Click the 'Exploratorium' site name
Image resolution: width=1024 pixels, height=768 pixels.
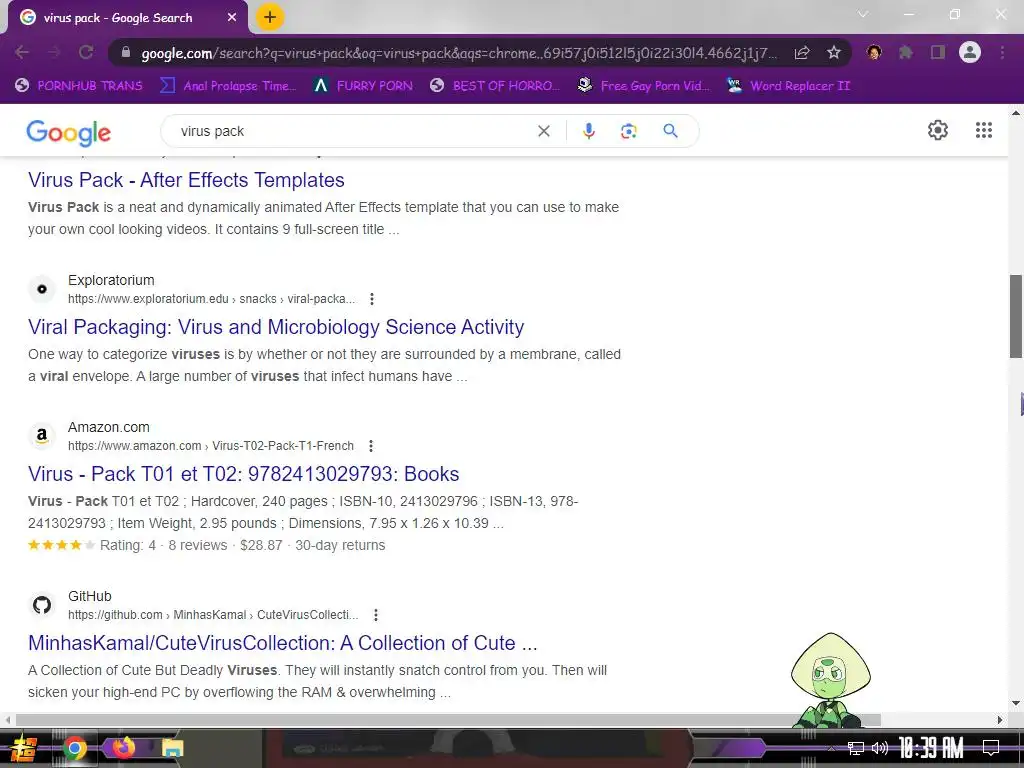click(x=111, y=280)
